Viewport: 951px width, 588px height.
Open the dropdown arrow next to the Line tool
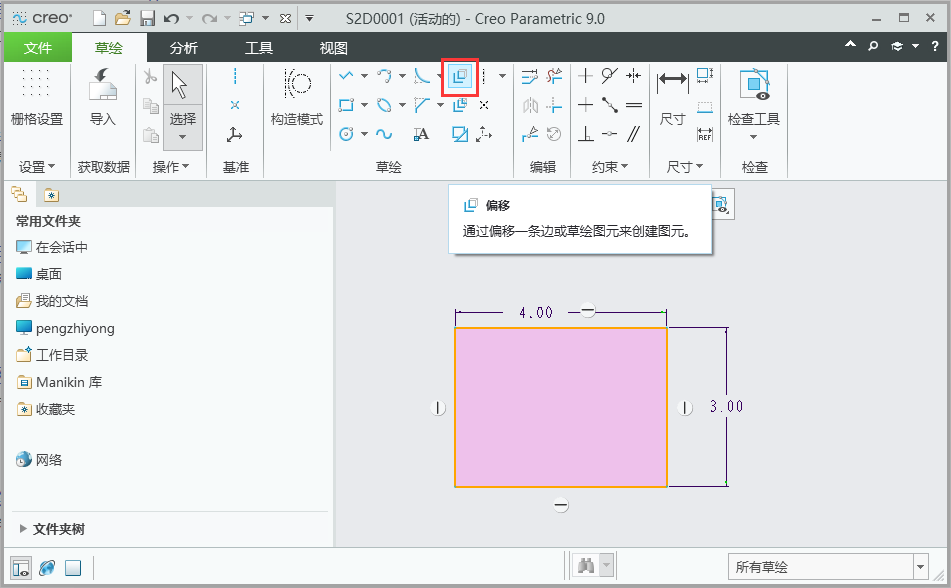[364, 76]
